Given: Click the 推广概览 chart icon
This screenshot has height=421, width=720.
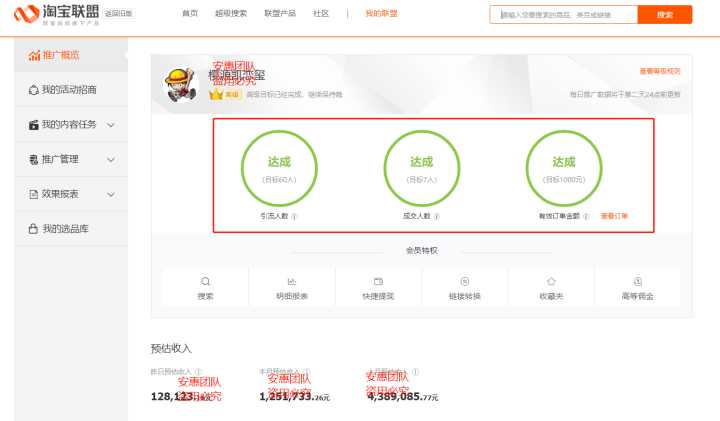Looking at the screenshot, I should pyautogui.click(x=34, y=56).
